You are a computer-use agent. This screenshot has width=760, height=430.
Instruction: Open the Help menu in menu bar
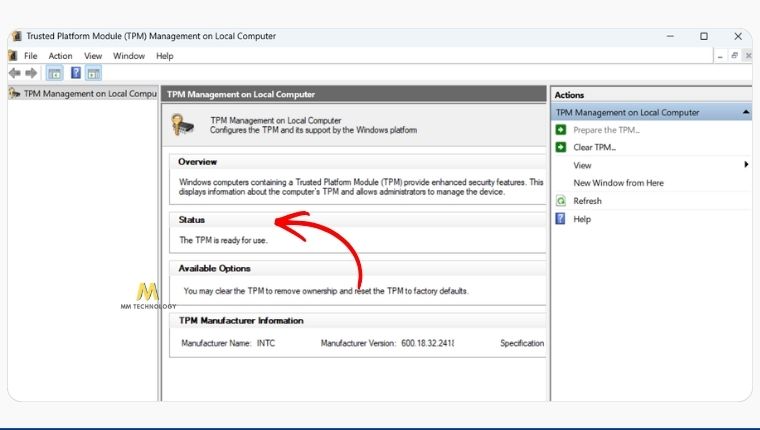[164, 56]
